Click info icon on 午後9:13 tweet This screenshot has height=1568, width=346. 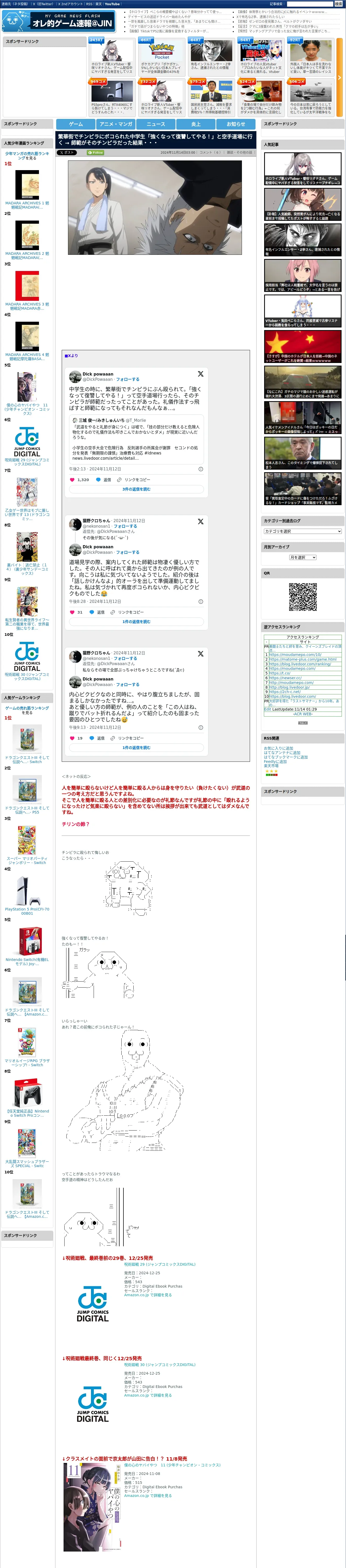point(201,727)
